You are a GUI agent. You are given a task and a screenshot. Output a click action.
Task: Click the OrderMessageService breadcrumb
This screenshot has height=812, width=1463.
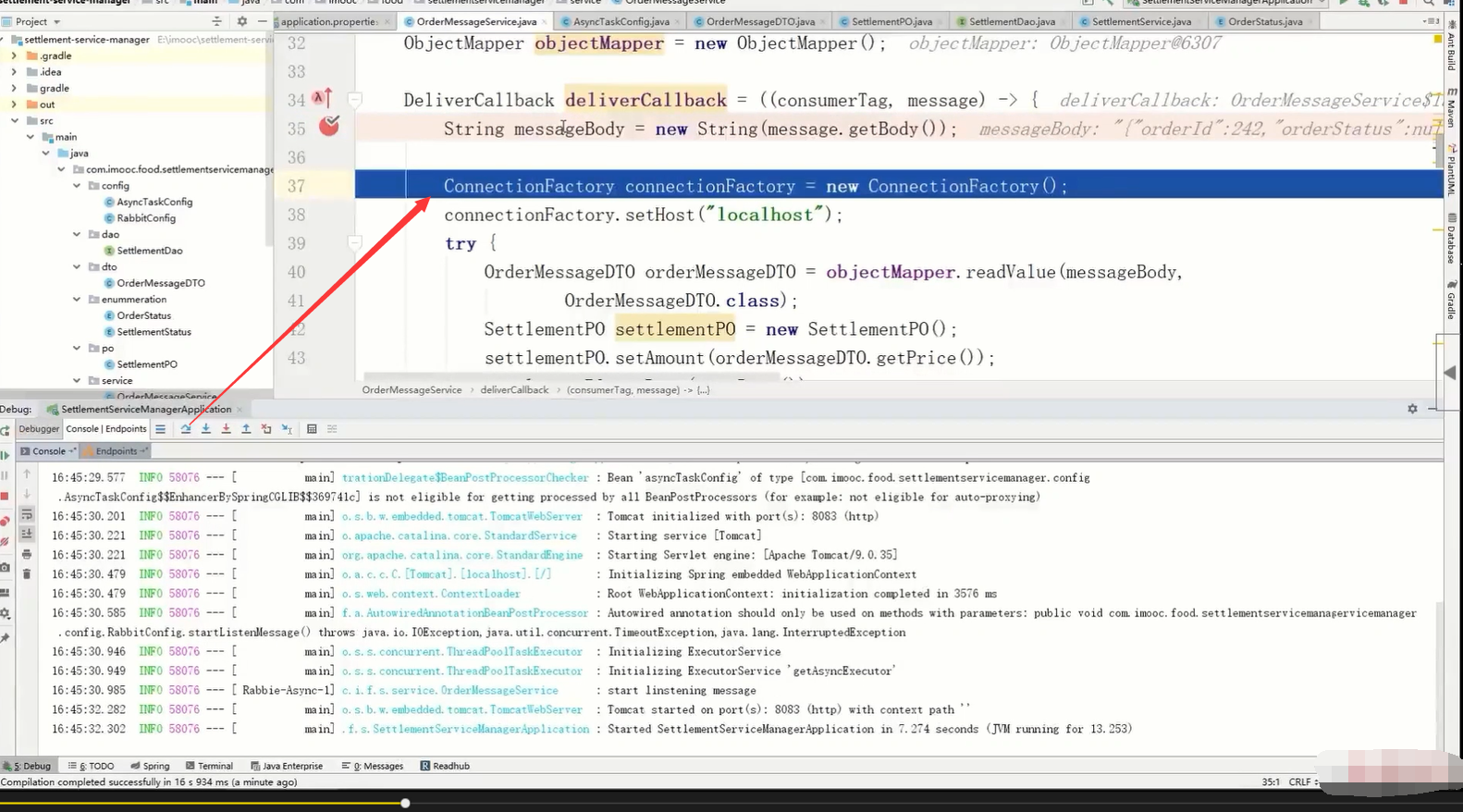click(x=412, y=390)
